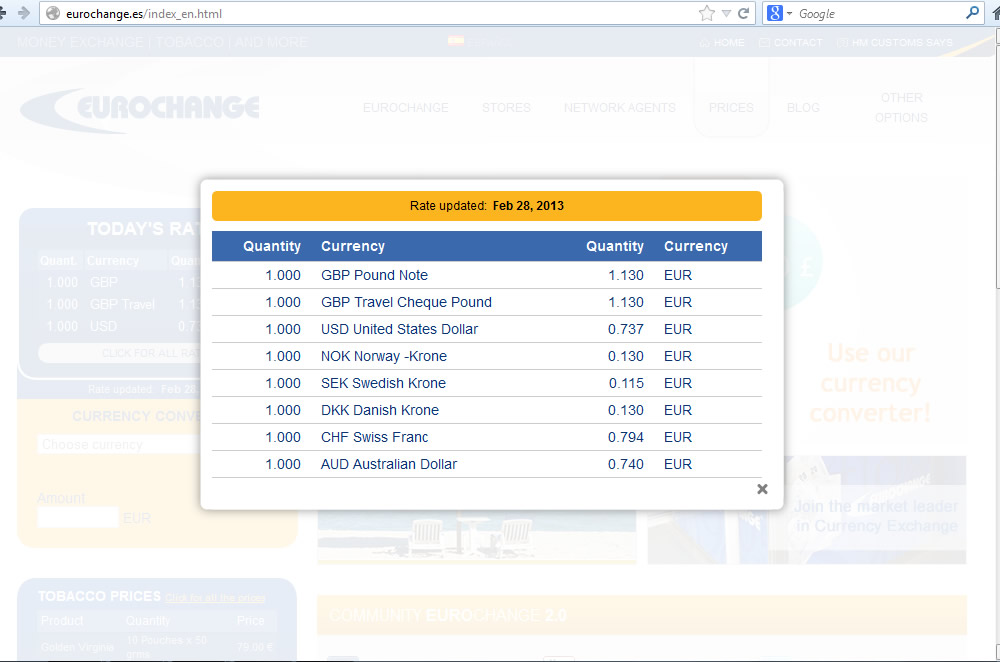This screenshot has width=1000, height=662.
Task: Close the exchange rates popup
Action: [762, 489]
